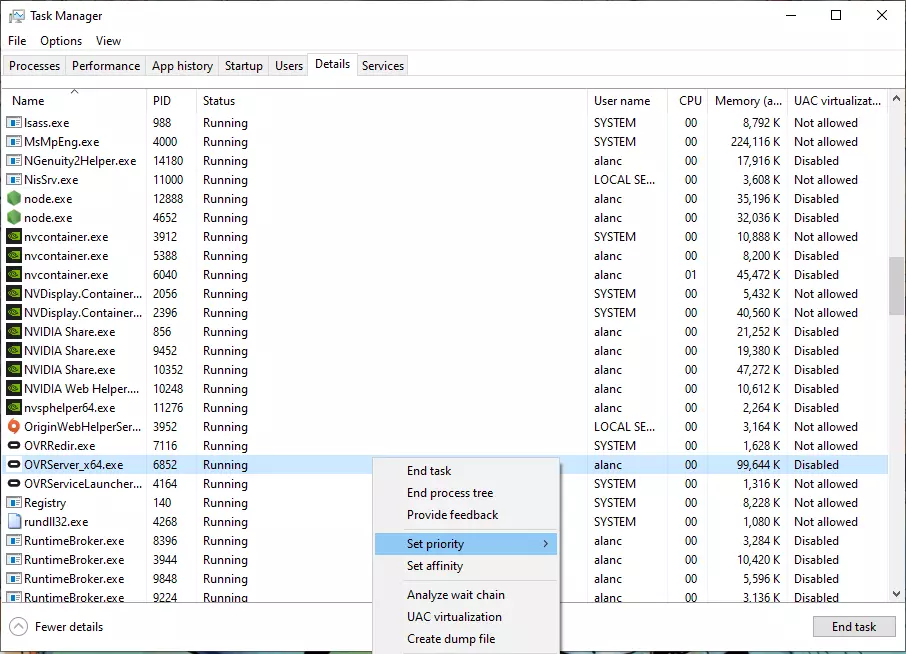Click the vertical scrollbar thumb
This screenshot has height=654, width=906.
896,287
